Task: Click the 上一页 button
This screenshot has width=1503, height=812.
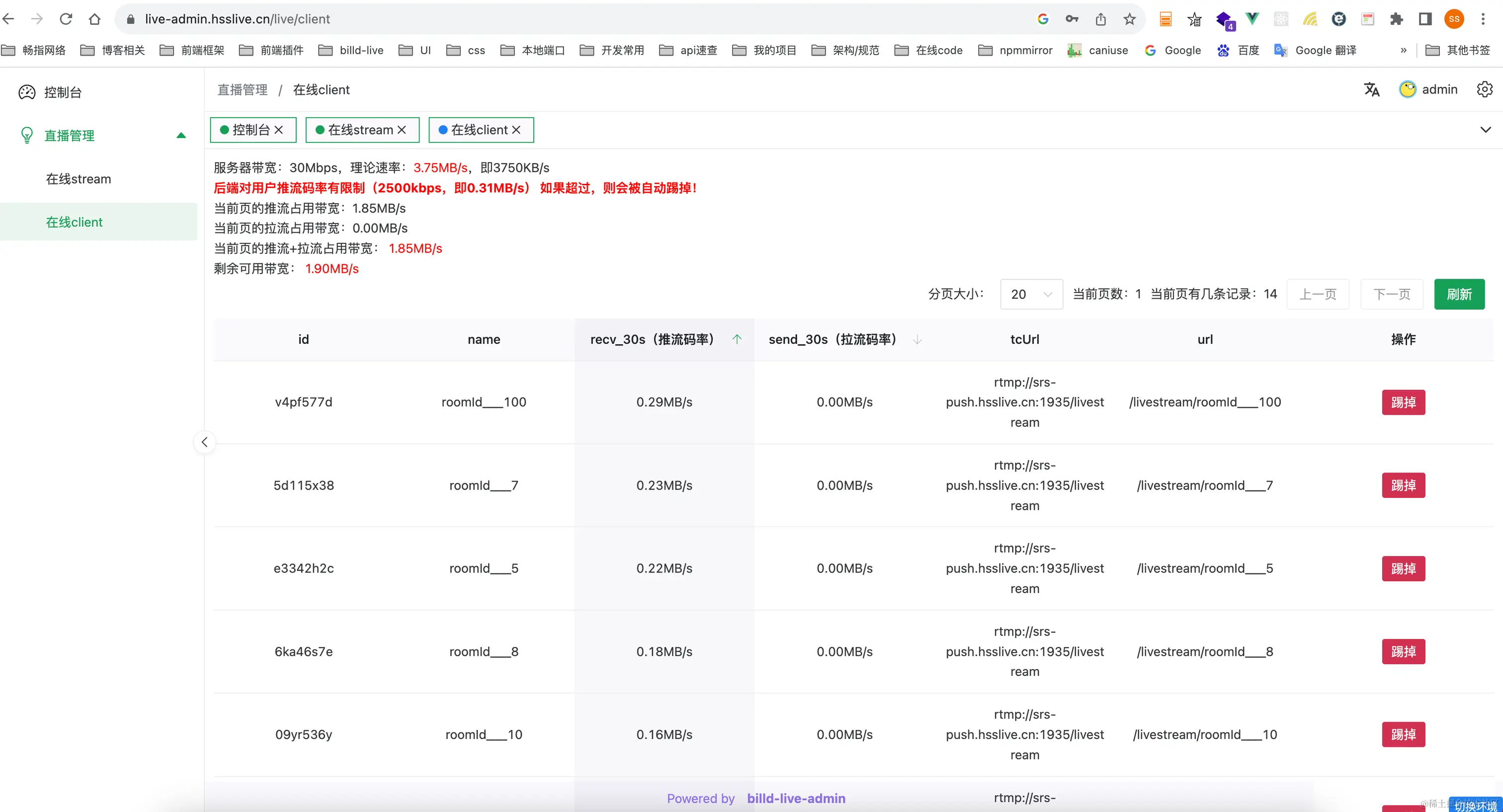Action: pyautogui.click(x=1318, y=294)
